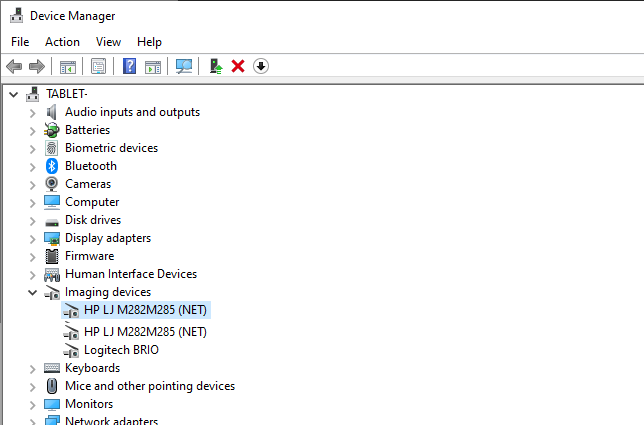This screenshot has height=425, width=644.
Task: Select the second HP LJ M282M285 (NET) entry
Action: 145,332
